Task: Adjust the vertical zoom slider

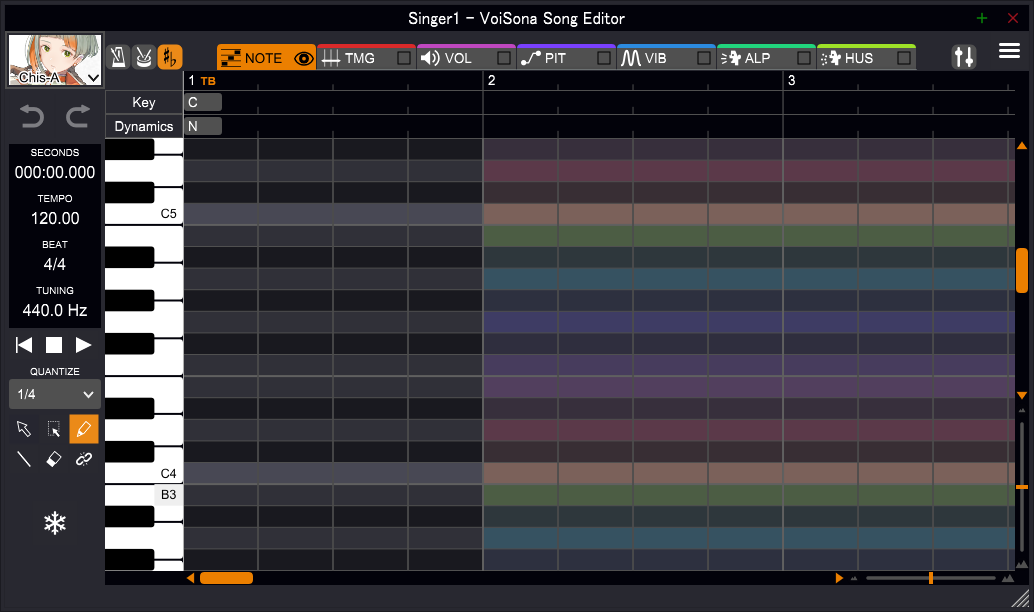Action: coord(1022,487)
